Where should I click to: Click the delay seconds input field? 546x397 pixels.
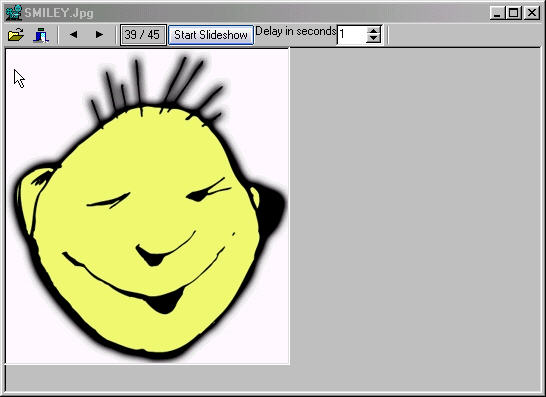(x=351, y=34)
